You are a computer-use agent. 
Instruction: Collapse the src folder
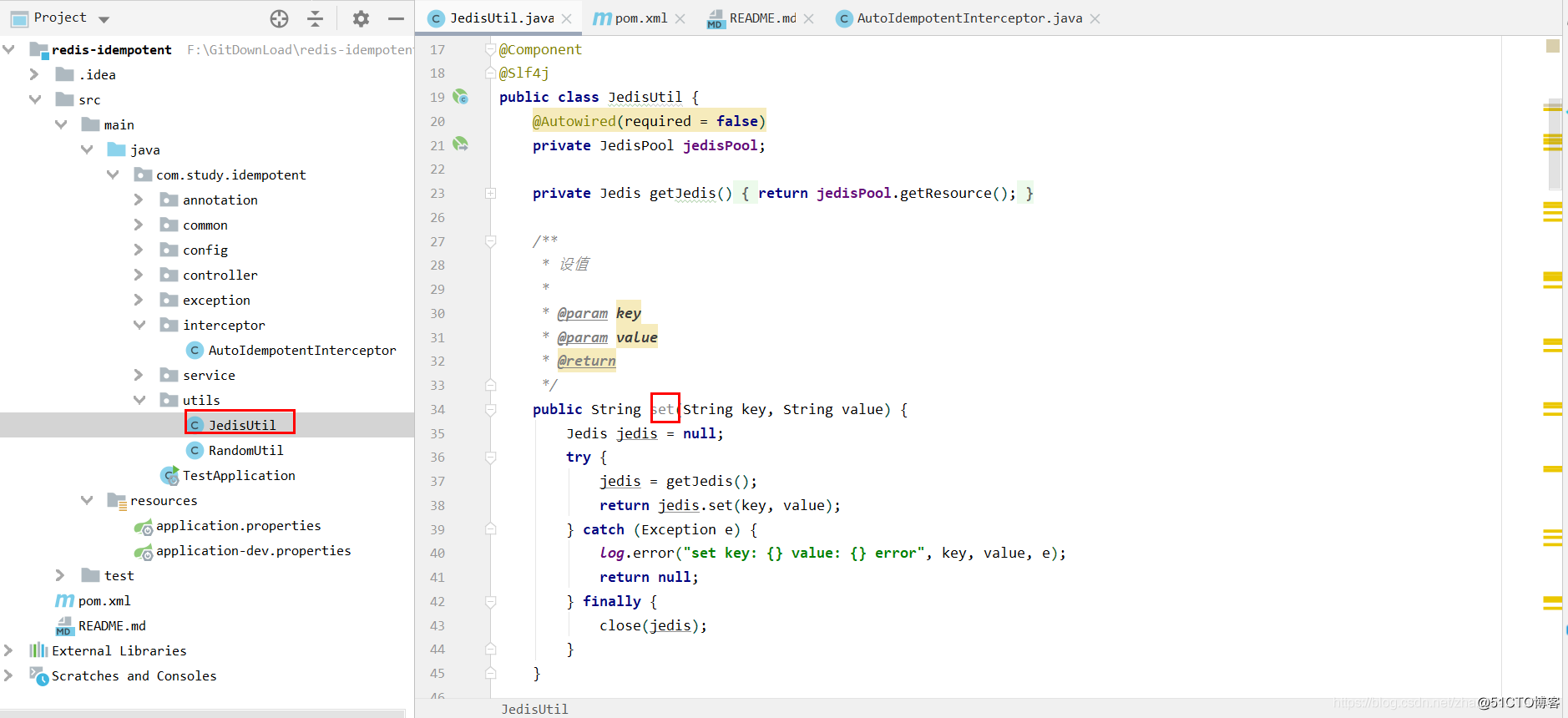pyautogui.click(x=34, y=99)
